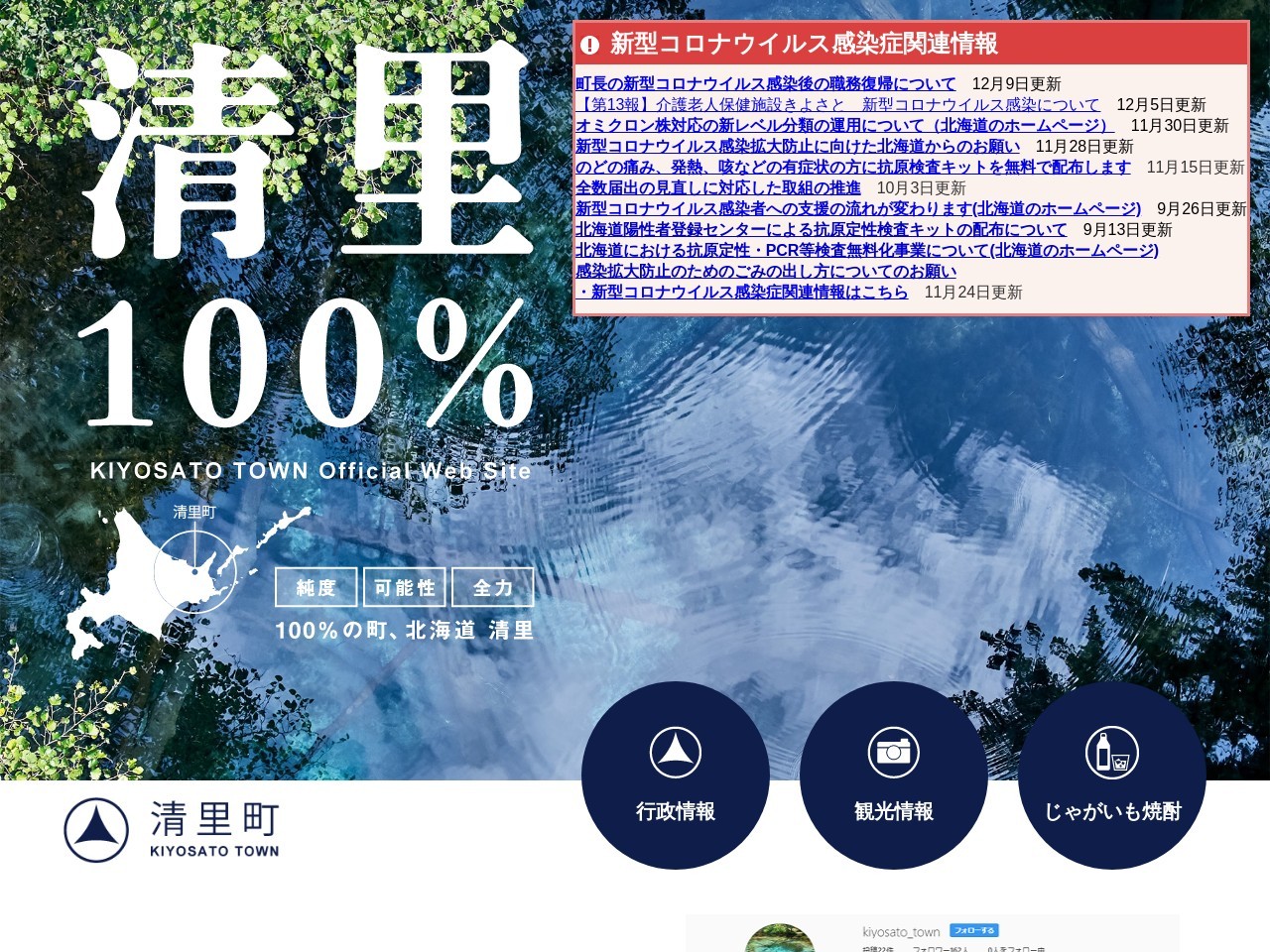
Task: Click the 11月24日更新 date text
Action: point(973,293)
